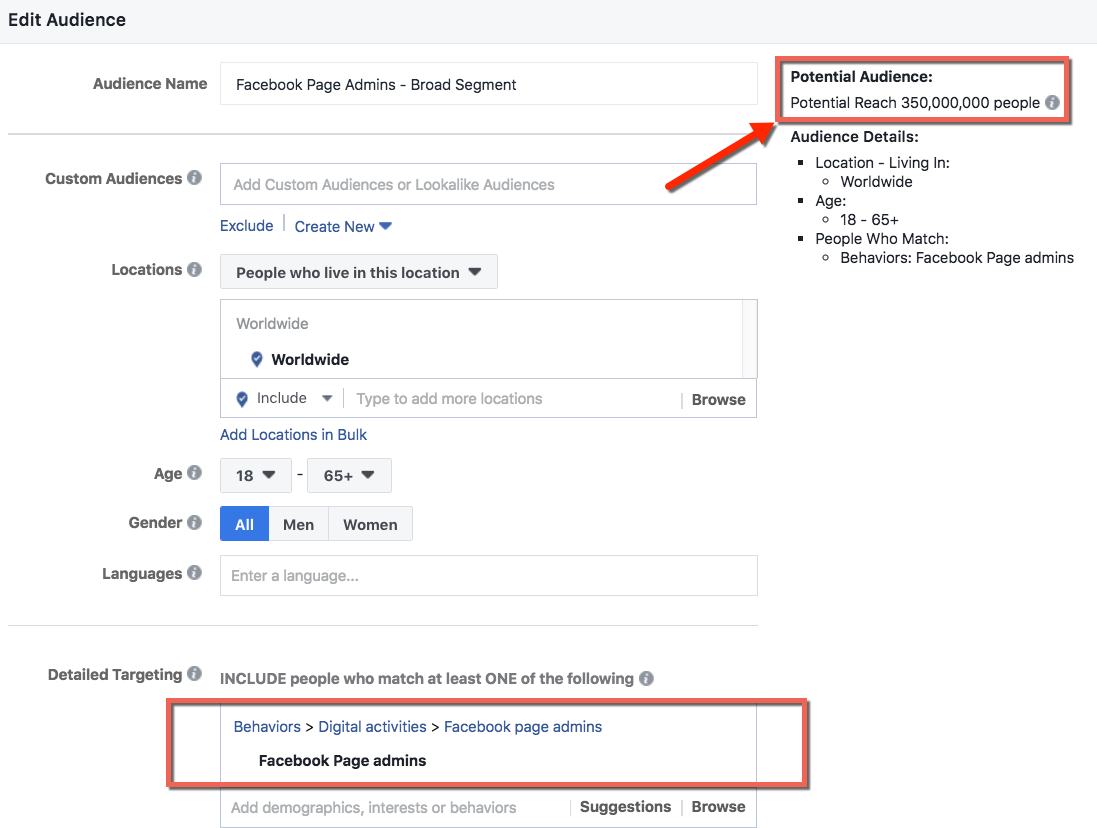The image size is (1097, 828).
Task: Follow the Digital activities breadcrumb link
Action: click(x=372, y=727)
